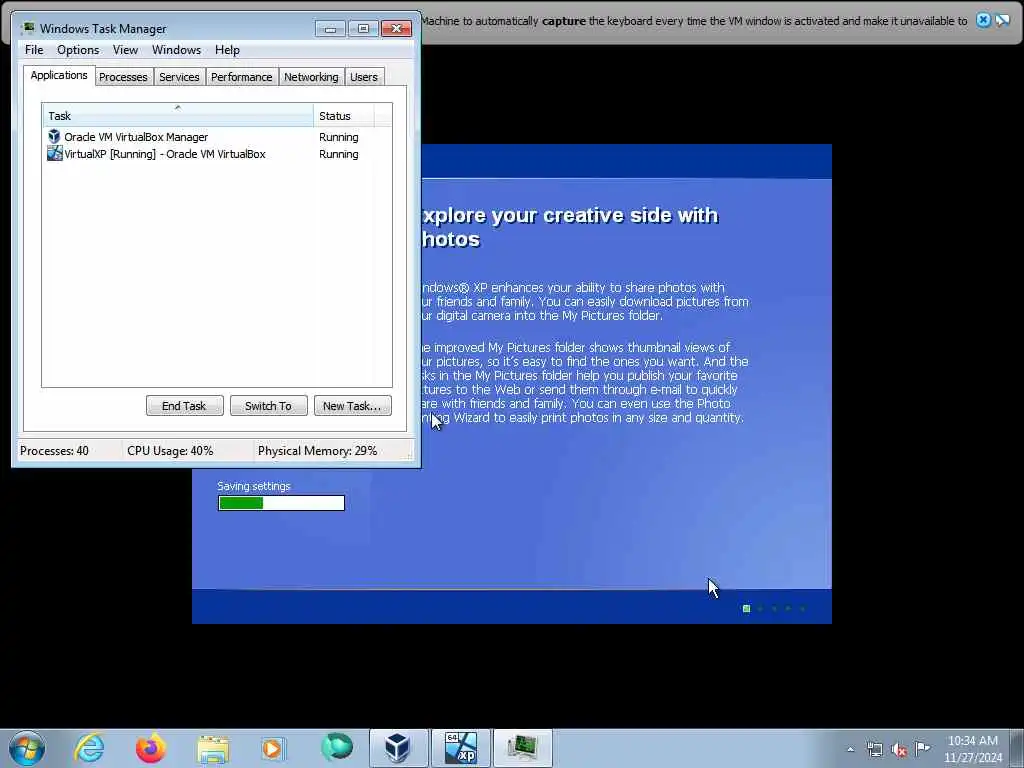Sort the list by the Status column header
The image size is (1024, 768).
(x=344, y=116)
